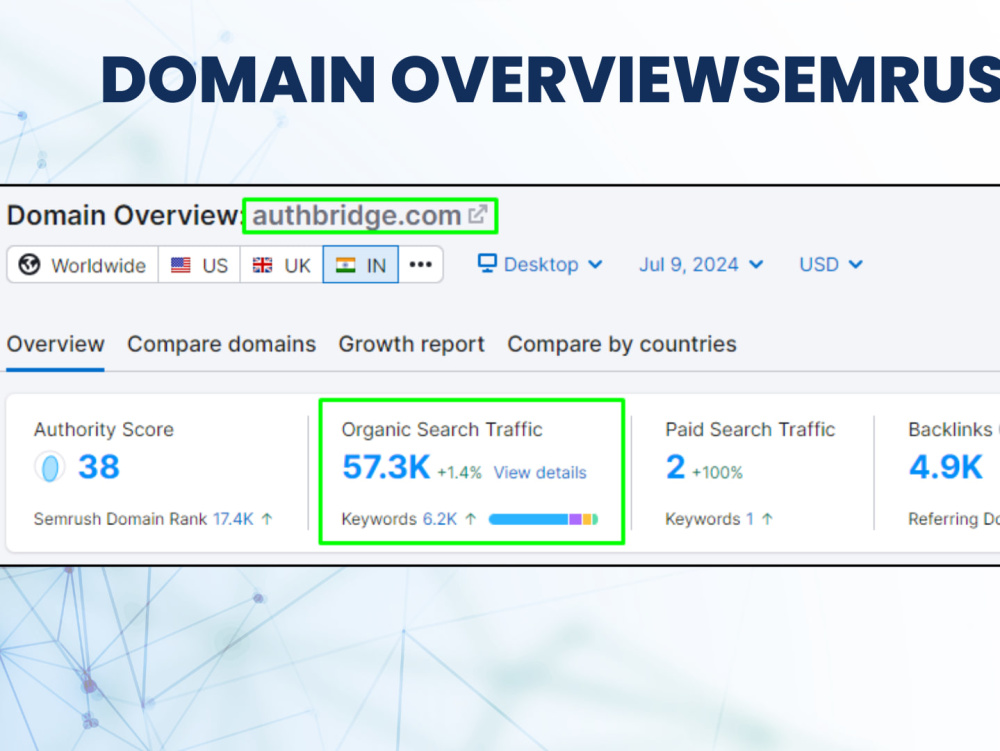
Task: Click orange segment of keywords bar
Action: [x=587, y=520]
